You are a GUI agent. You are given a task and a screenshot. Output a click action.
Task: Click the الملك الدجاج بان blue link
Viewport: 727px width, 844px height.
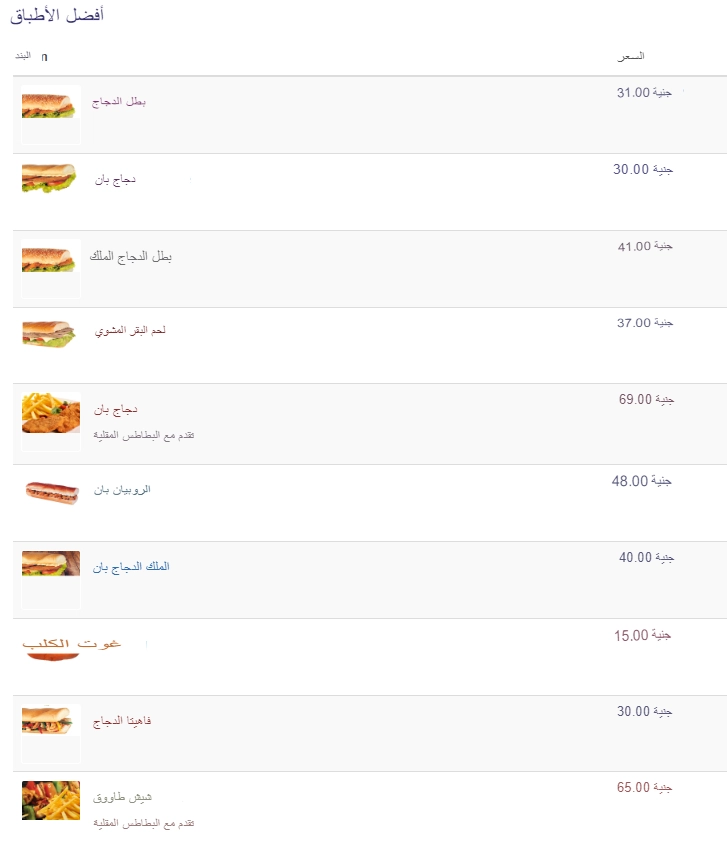point(131,566)
